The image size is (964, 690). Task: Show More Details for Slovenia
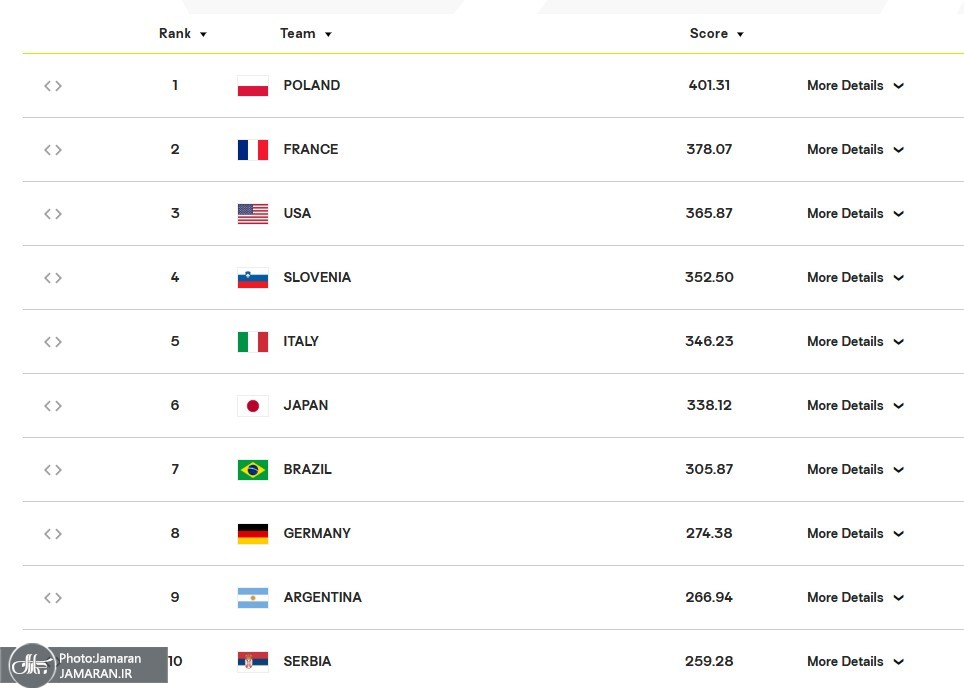tap(855, 278)
